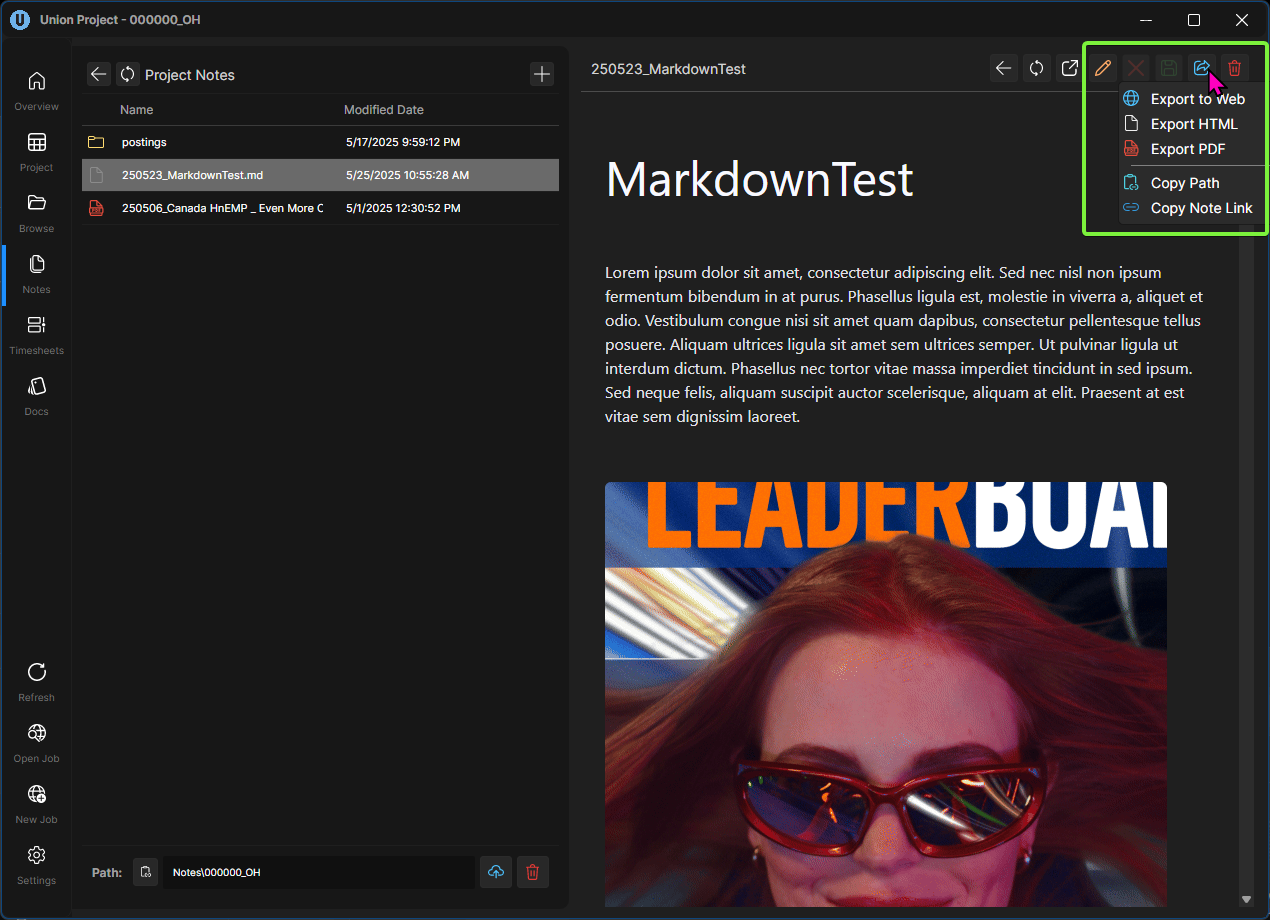Reload the Project Notes list
The height and width of the screenshot is (920, 1270).
(127, 74)
